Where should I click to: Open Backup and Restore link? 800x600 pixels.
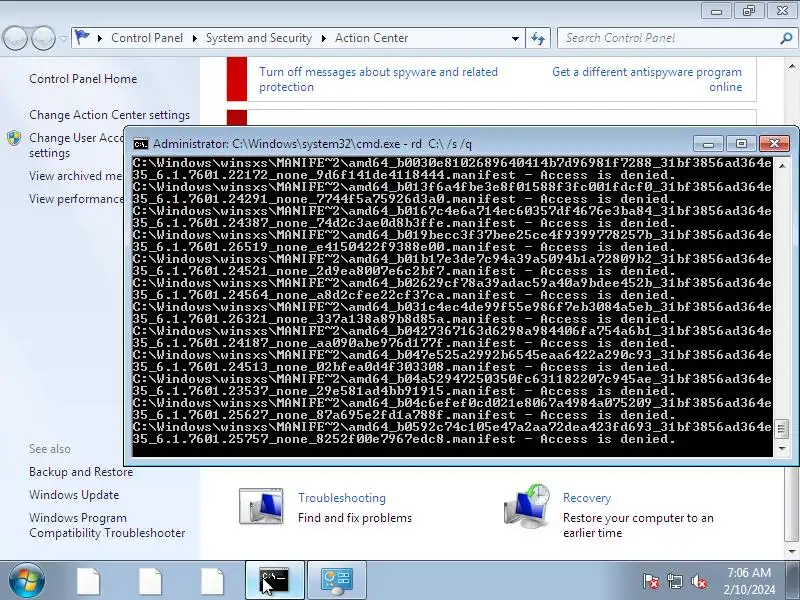click(x=81, y=472)
